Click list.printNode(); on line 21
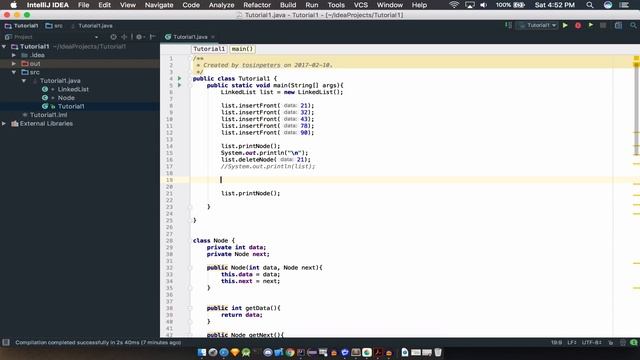The height and width of the screenshot is (360, 640). coord(250,193)
